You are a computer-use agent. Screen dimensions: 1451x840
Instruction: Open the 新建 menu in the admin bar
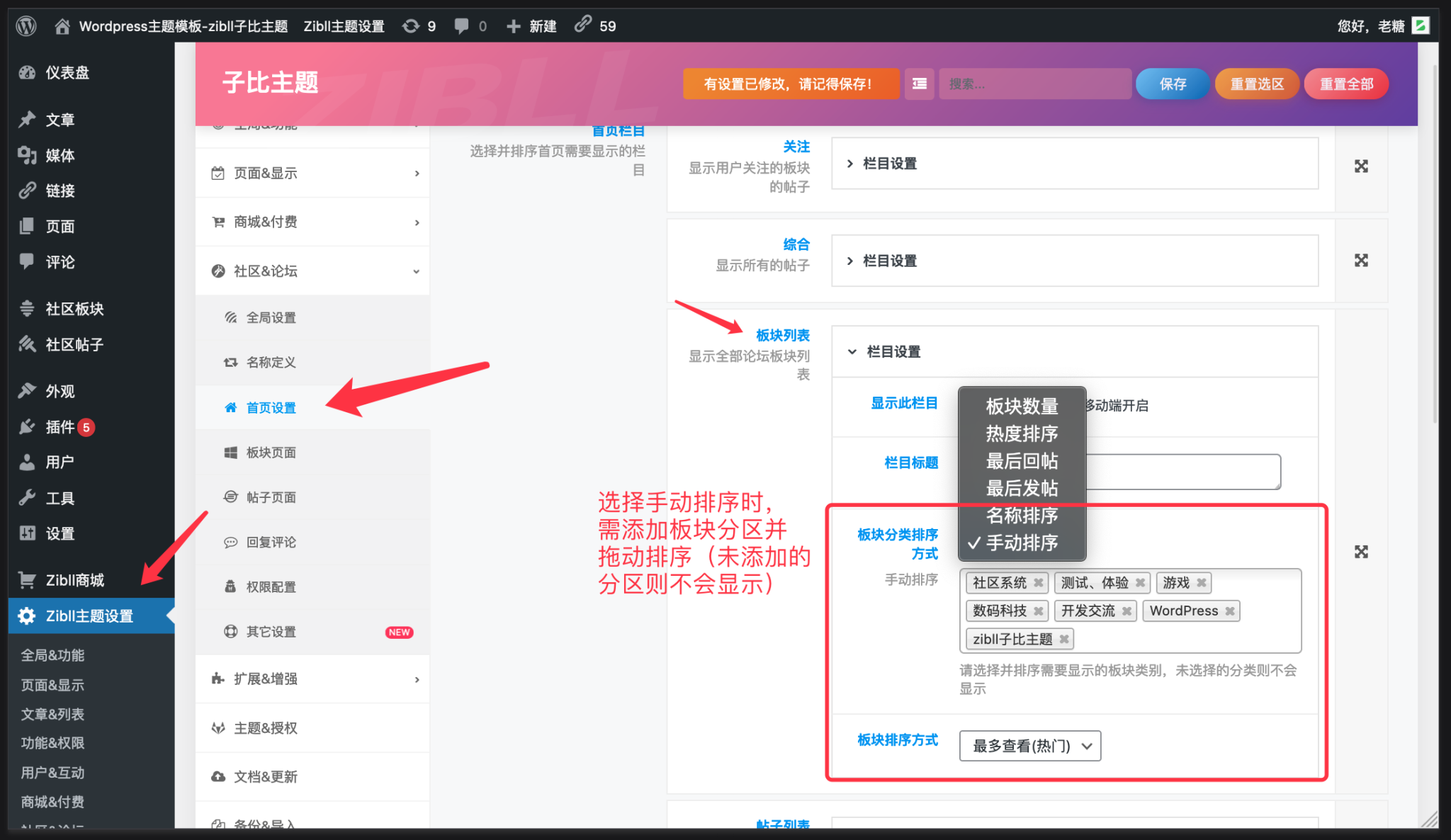(x=531, y=25)
